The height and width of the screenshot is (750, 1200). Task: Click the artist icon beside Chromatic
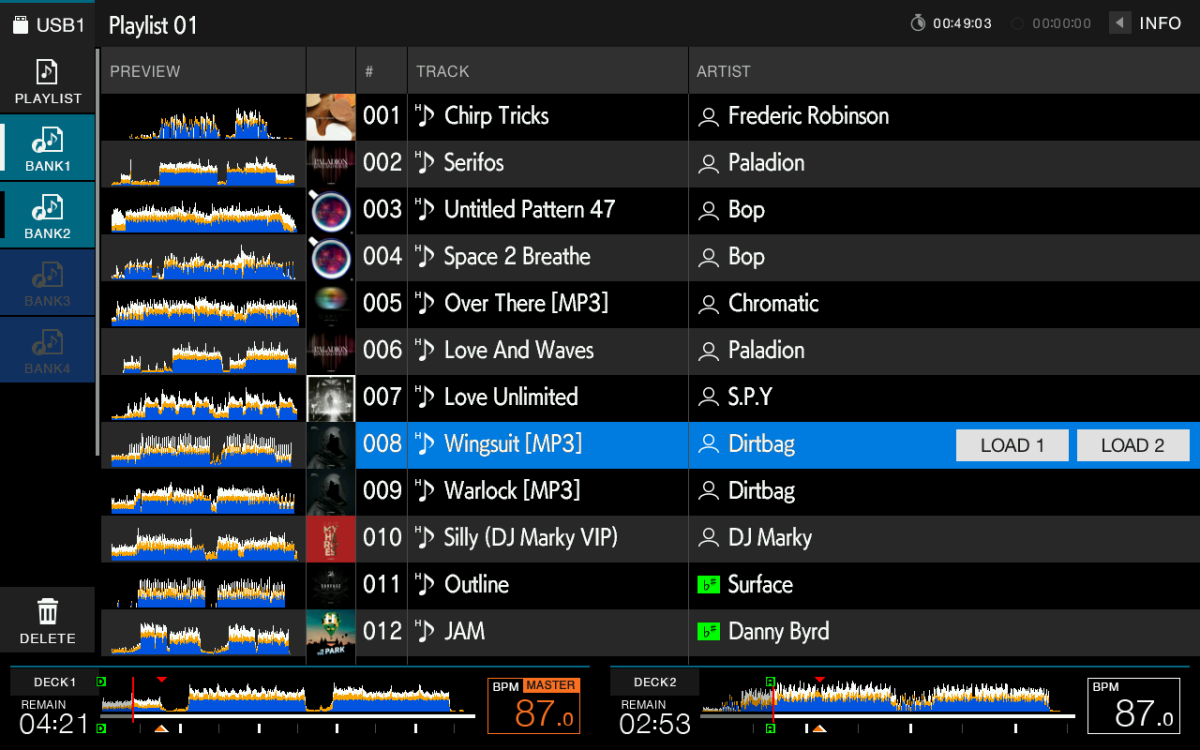point(708,304)
